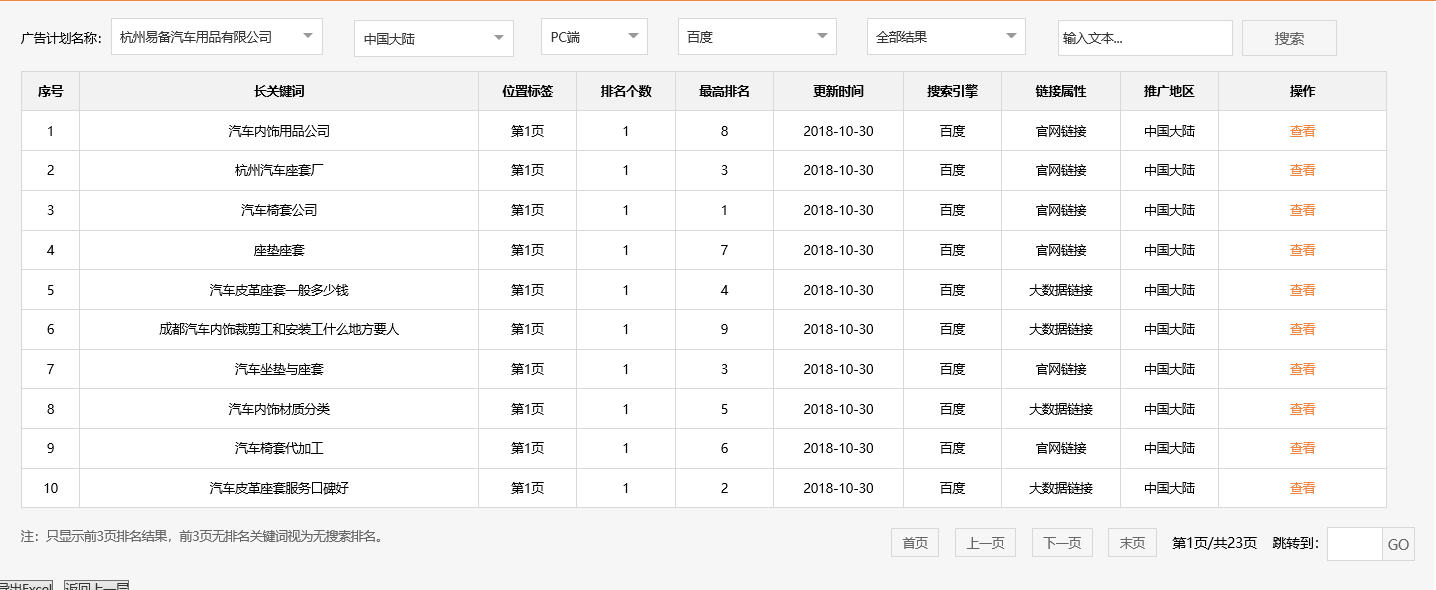
Task: Click the 搜索 search button
Action: point(1289,37)
